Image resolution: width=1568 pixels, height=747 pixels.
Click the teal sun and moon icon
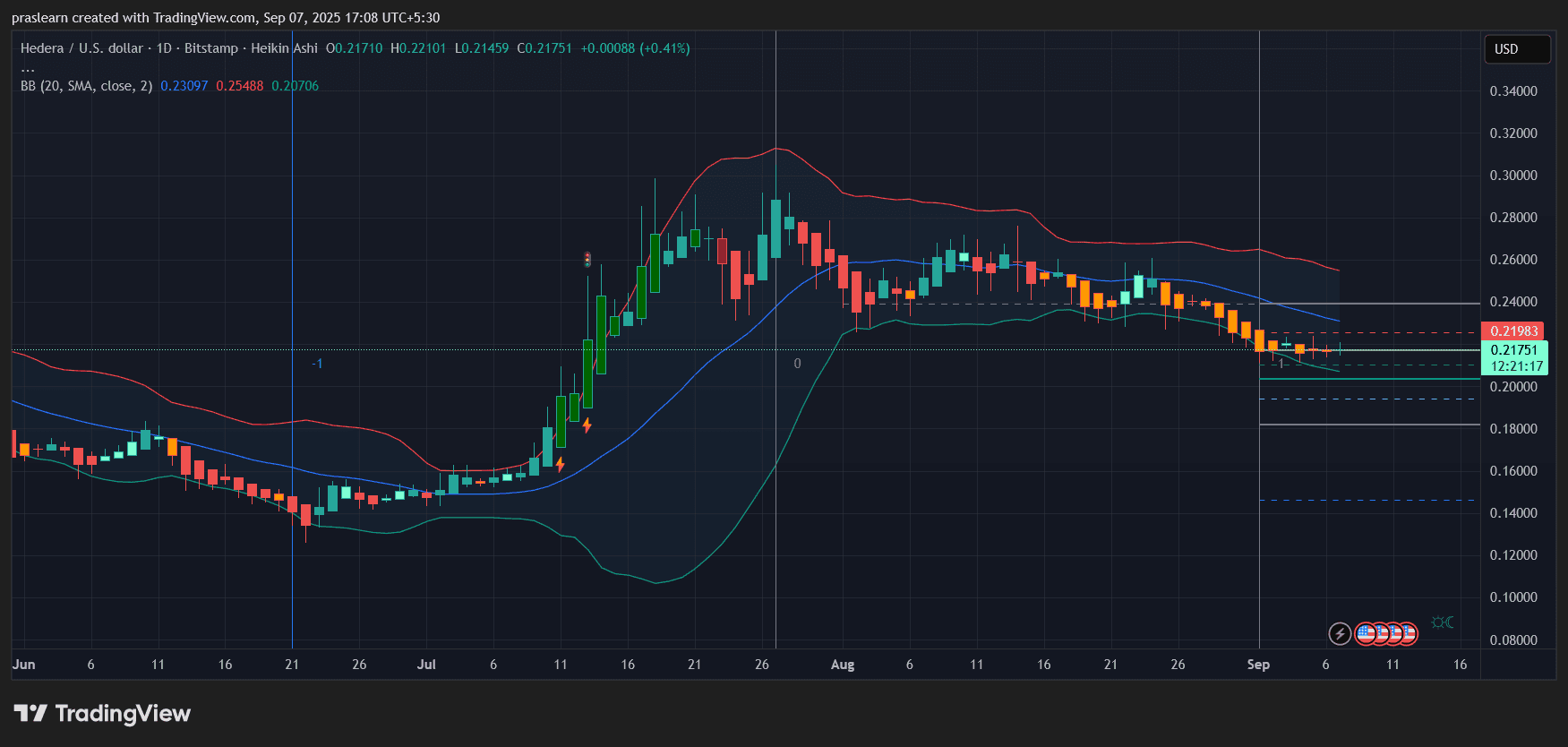pos(1443,622)
